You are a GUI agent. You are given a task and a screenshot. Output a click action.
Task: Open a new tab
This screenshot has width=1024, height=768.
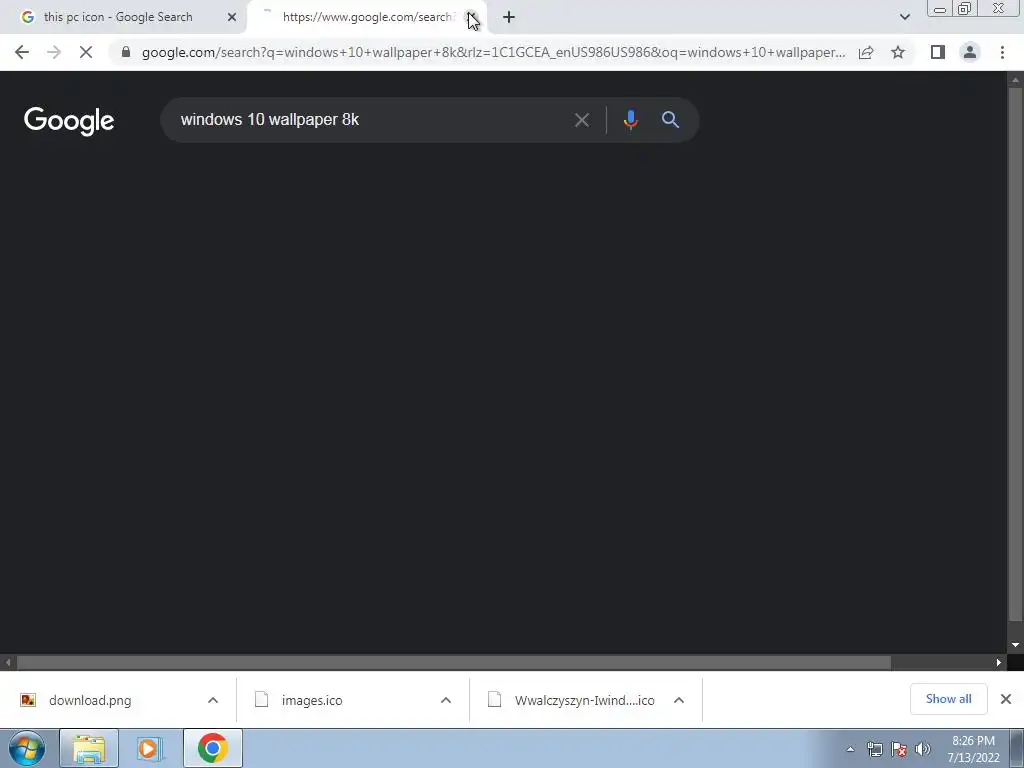[509, 17]
